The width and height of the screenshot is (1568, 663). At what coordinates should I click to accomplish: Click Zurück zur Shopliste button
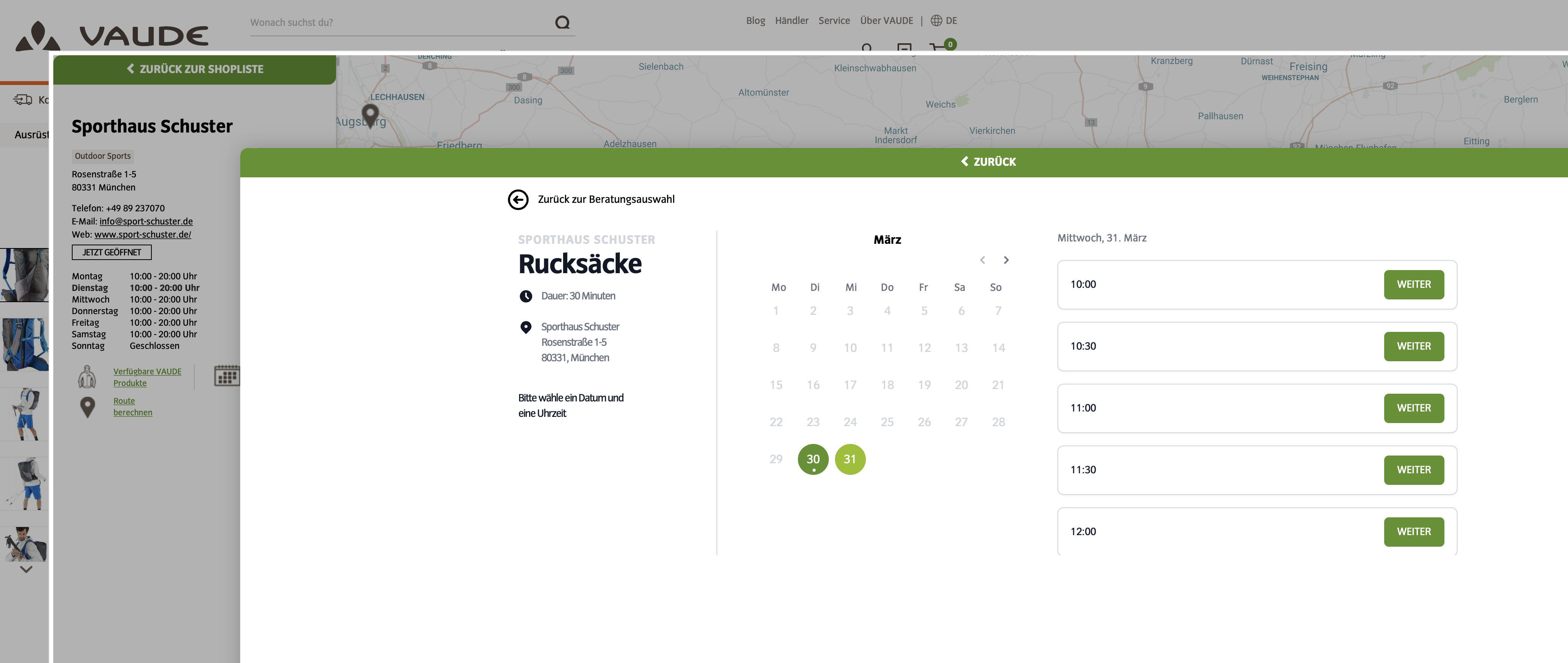pos(195,70)
